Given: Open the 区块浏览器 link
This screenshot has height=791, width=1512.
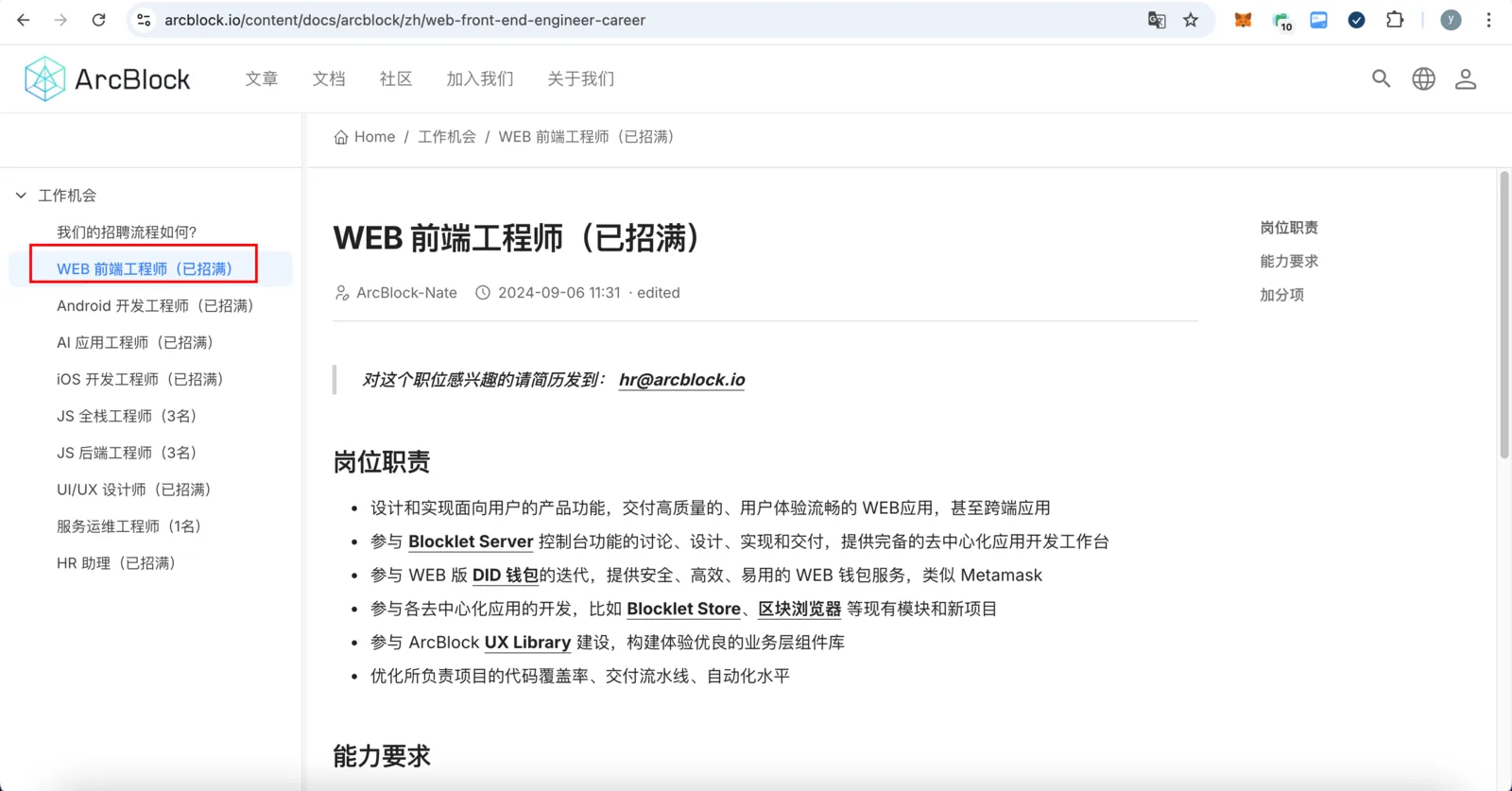Looking at the screenshot, I should [x=799, y=610].
